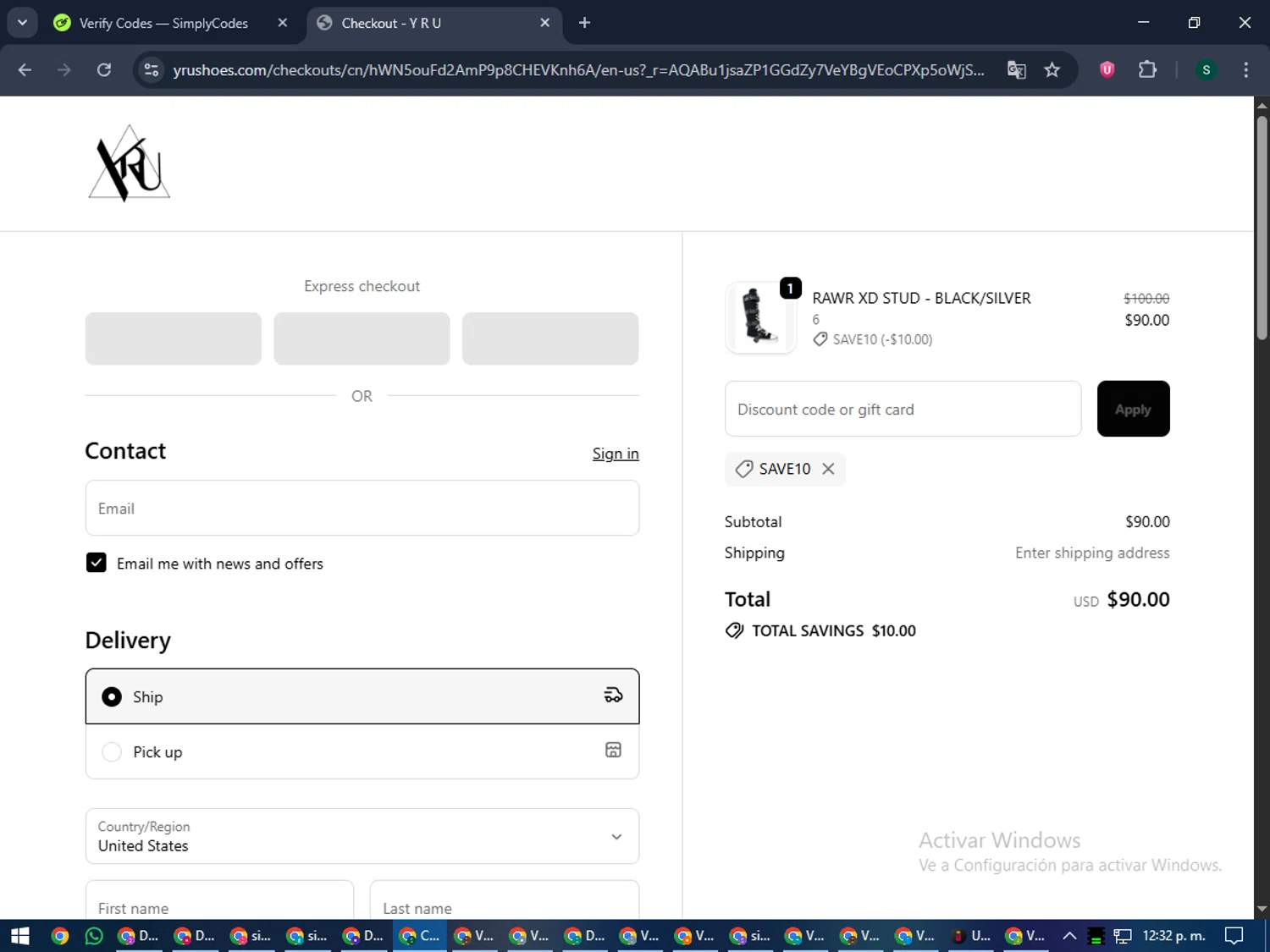The height and width of the screenshot is (952, 1270).
Task: Open the Windows Start menu
Action: (19, 936)
